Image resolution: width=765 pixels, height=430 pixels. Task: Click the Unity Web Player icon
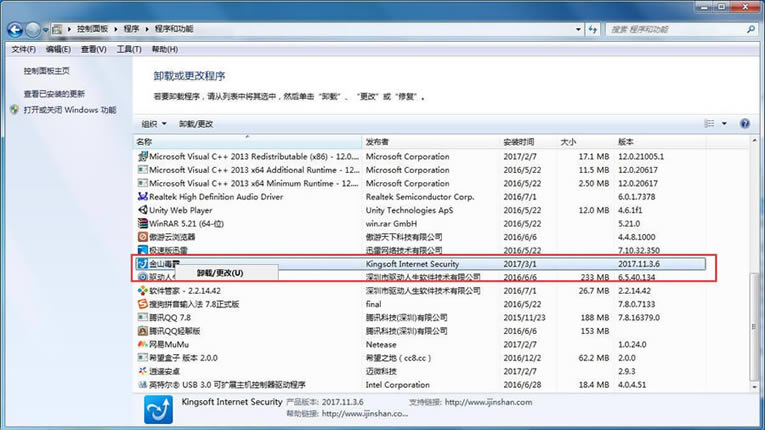tap(142, 210)
